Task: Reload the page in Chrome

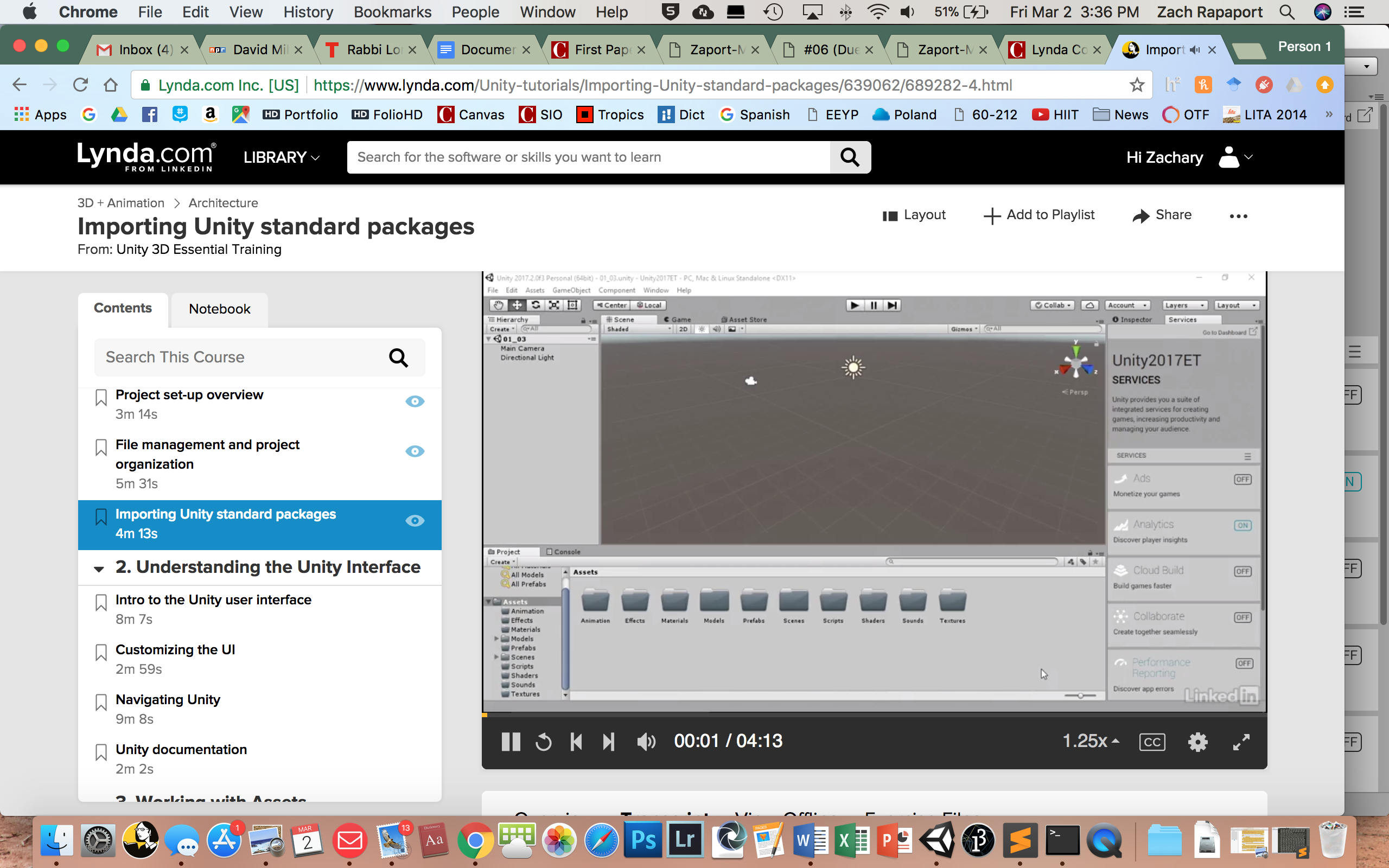Action: pos(80,85)
